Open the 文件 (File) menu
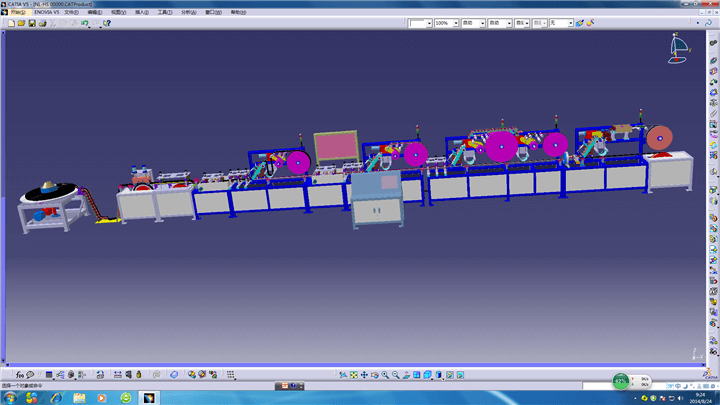Screen dimensions: 720x405 (x=71, y=12)
